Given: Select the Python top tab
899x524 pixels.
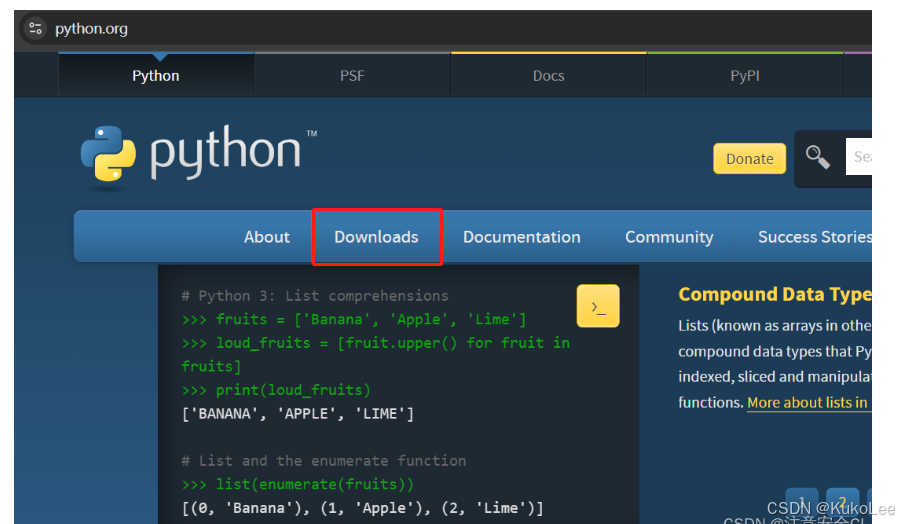Looking at the screenshot, I should click(156, 75).
